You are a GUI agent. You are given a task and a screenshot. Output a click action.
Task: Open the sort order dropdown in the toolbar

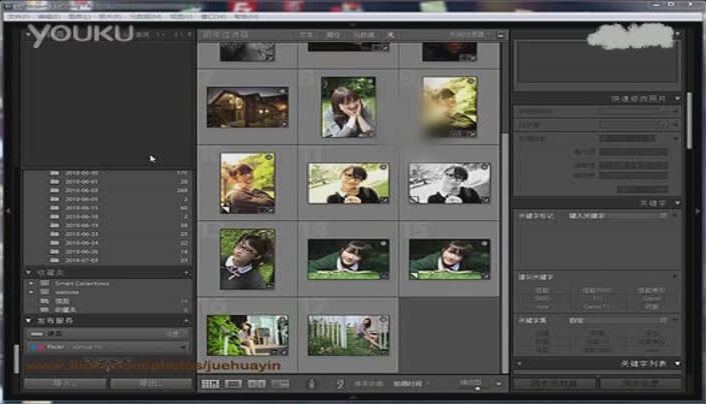411,384
